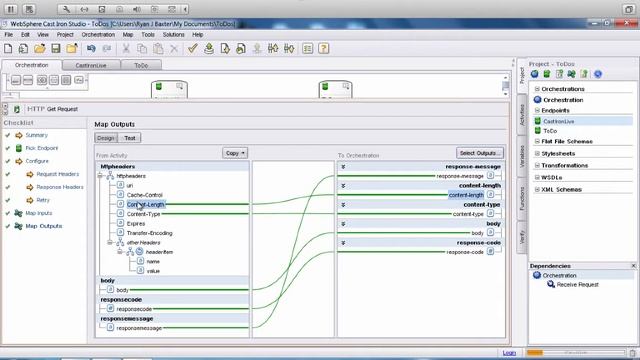The width and height of the screenshot is (640, 360).
Task: Click the Undo toolbar icon
Action: coord(91,49)
